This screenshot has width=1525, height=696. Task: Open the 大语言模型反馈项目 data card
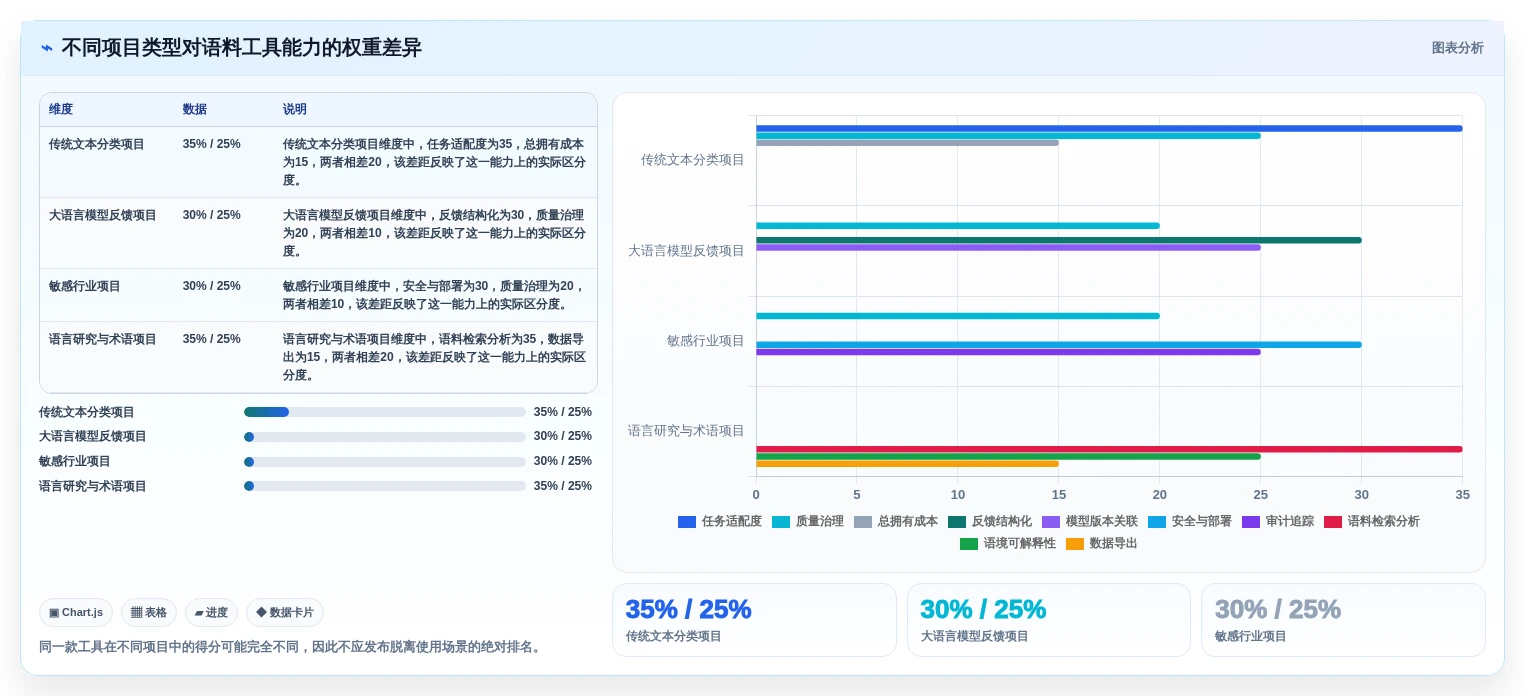(1049, 620)
